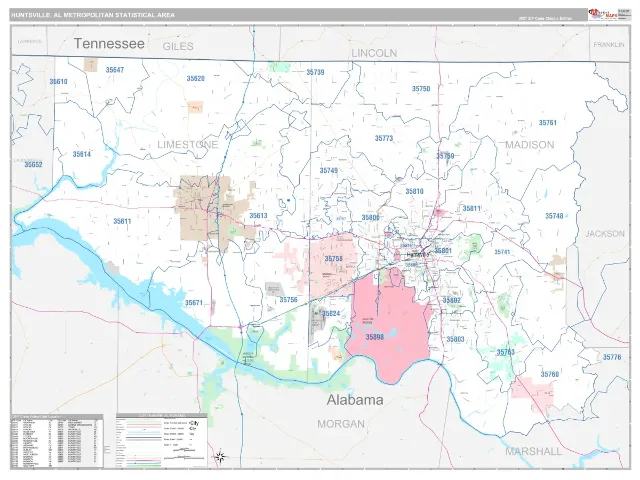Click the Huntsville city label
Viewport: 640px width, 480px height.
(x=418, y=254)
